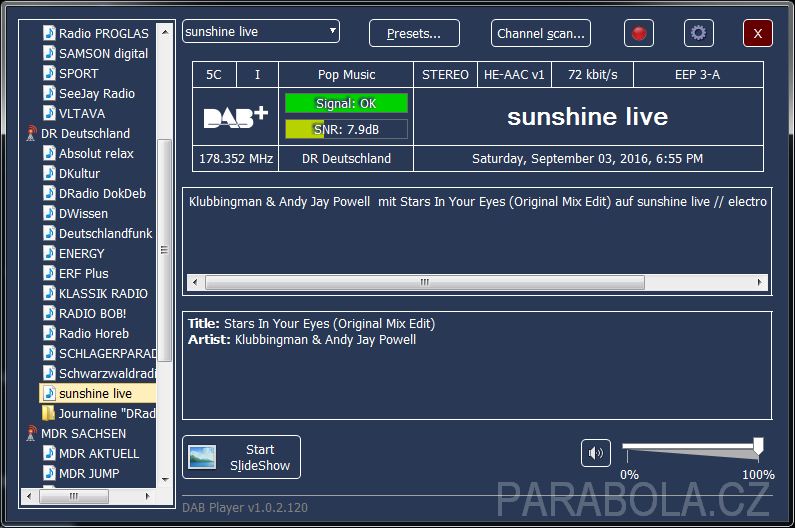Click the station list scroll up arrow
Image resolution: width=796 pixels, height=528 pixels.
coord(165,31)
